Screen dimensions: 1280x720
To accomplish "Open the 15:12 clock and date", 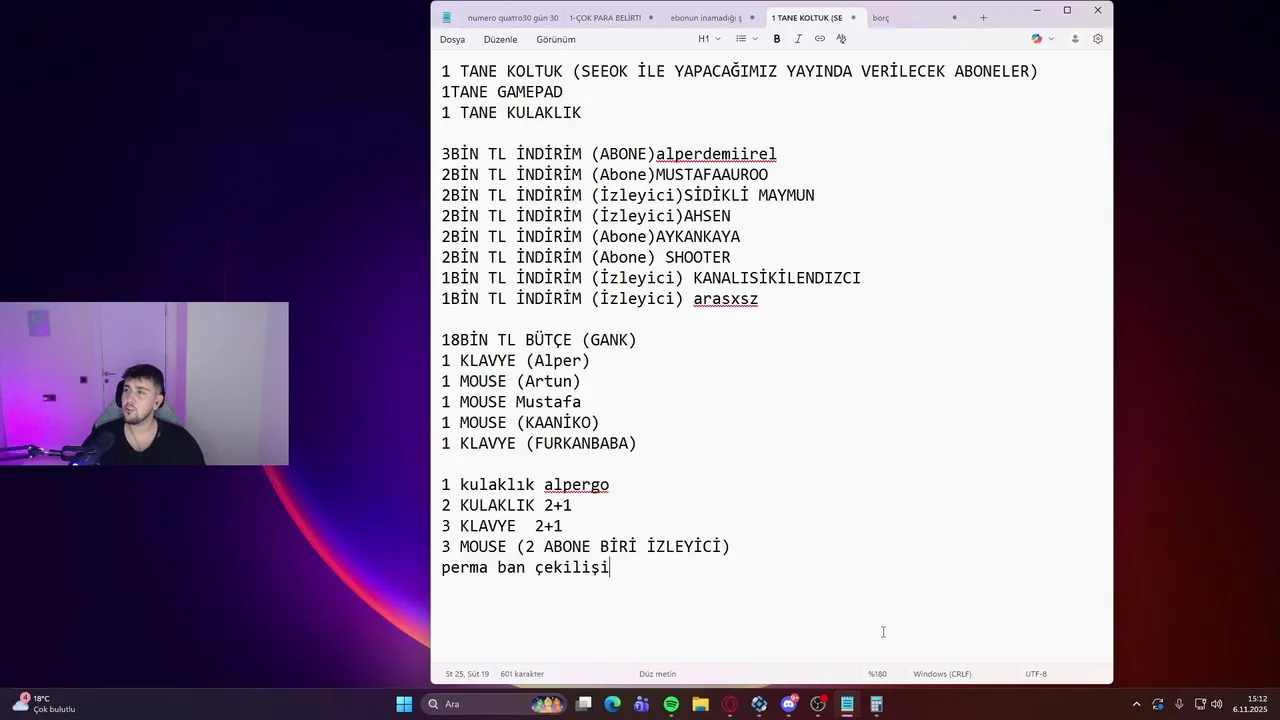I will pyautogui.click(x=1250, y=704).
